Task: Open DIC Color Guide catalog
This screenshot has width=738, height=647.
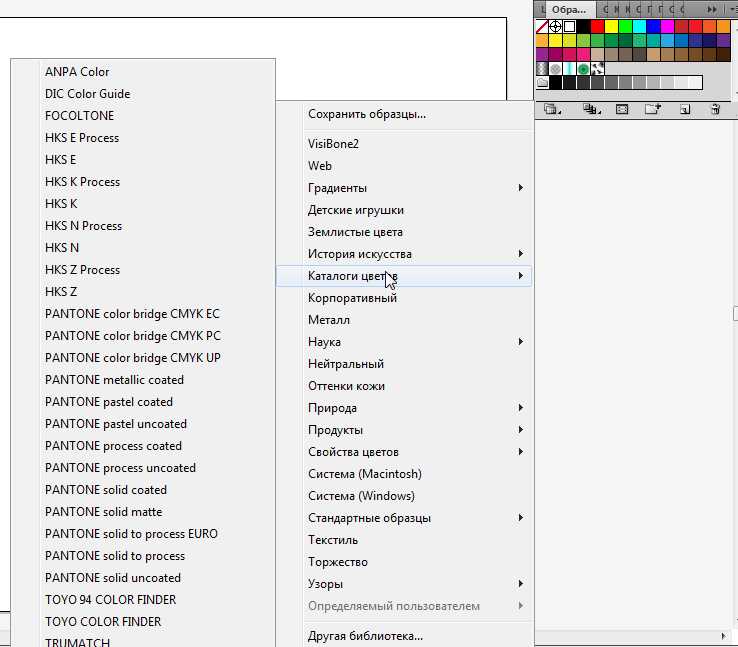Action: 143,94
